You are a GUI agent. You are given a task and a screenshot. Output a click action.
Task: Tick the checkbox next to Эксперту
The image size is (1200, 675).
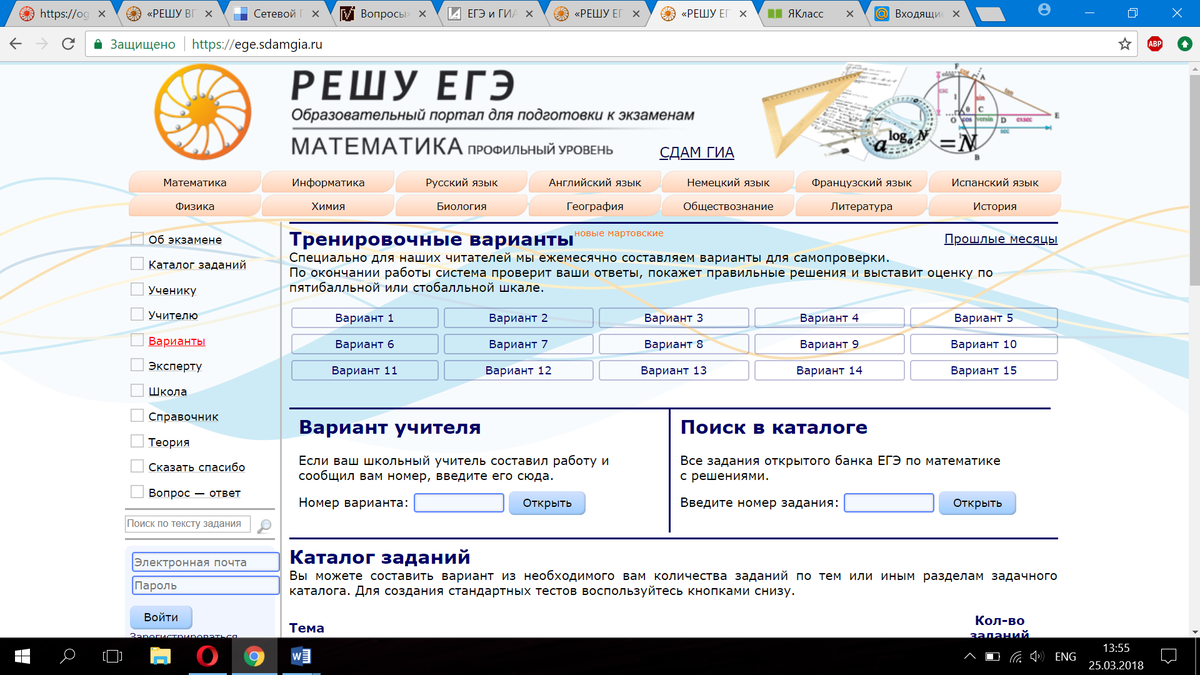pyautogui.click(x=138, y=365)
